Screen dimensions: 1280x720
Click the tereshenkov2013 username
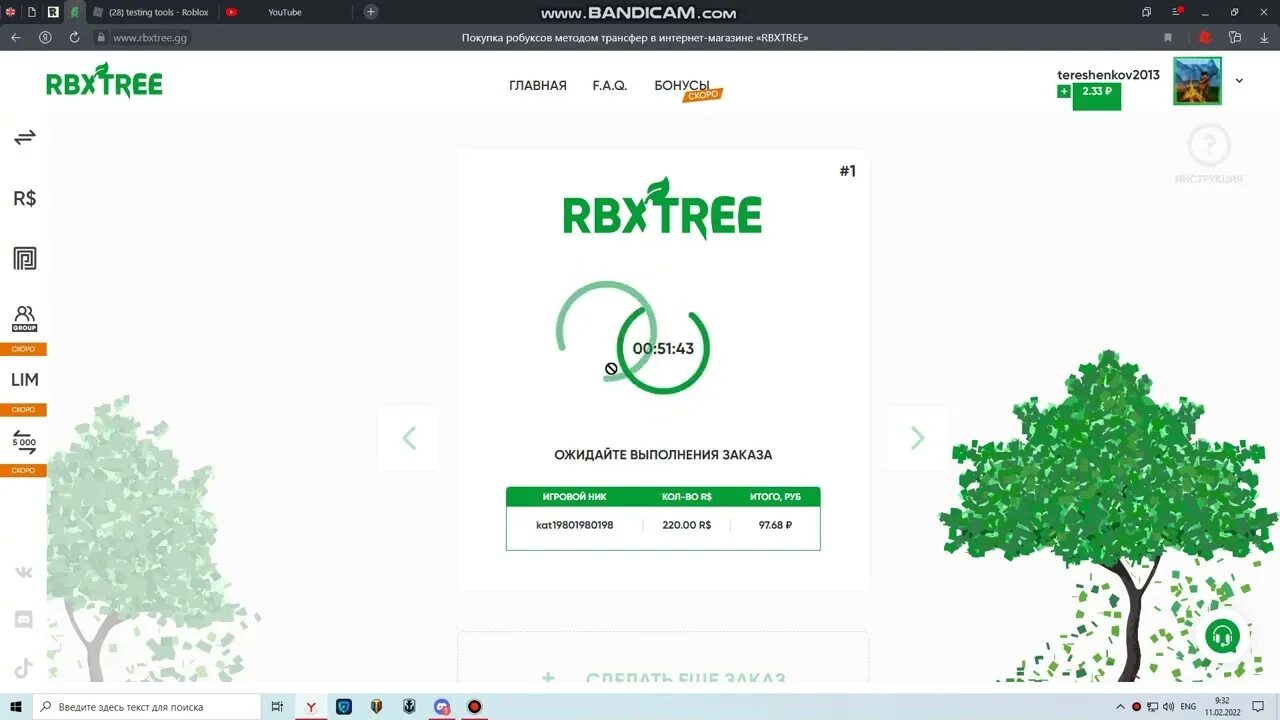[x=1109, y=75]
